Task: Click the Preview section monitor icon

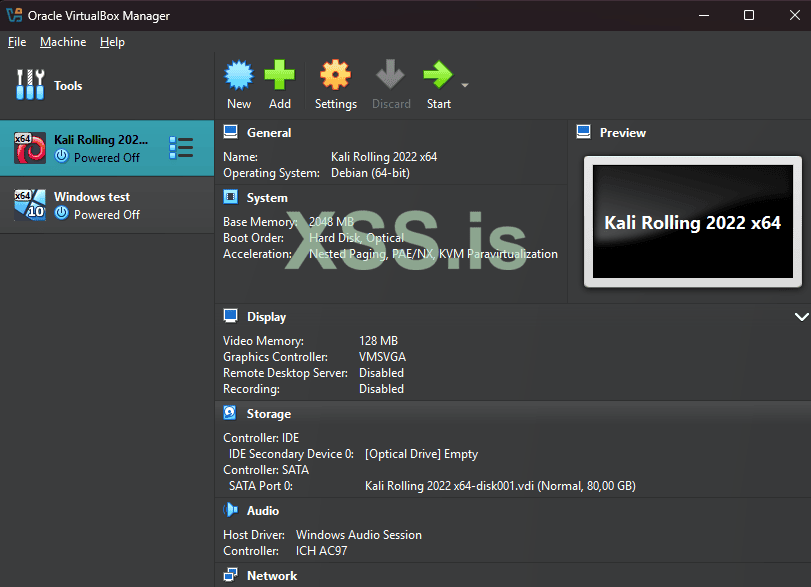Action: tap(583, 132)
